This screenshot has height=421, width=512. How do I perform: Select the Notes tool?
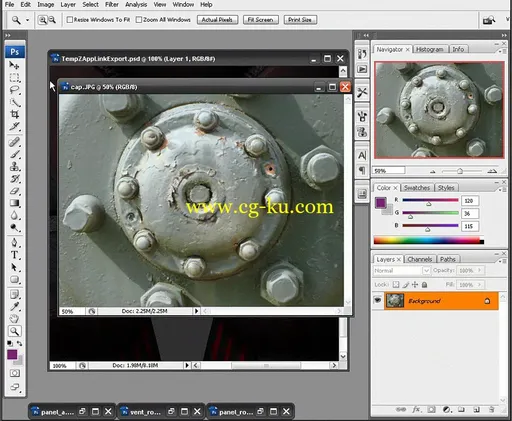tap(14, 295)
